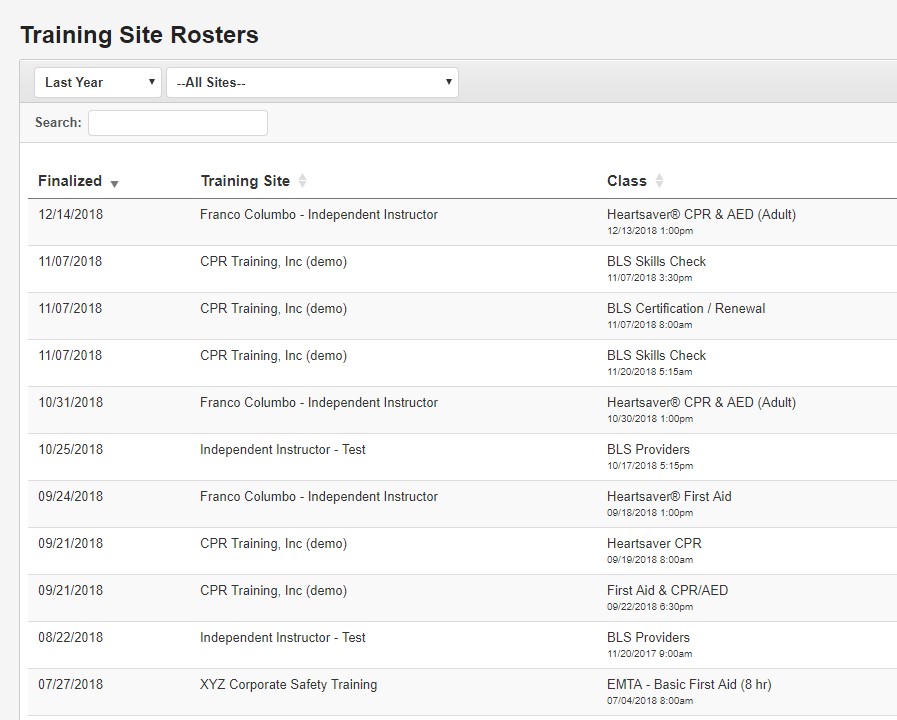Click the Class column sort arrows icon
897x720 pixels.
tap(660, 181)
